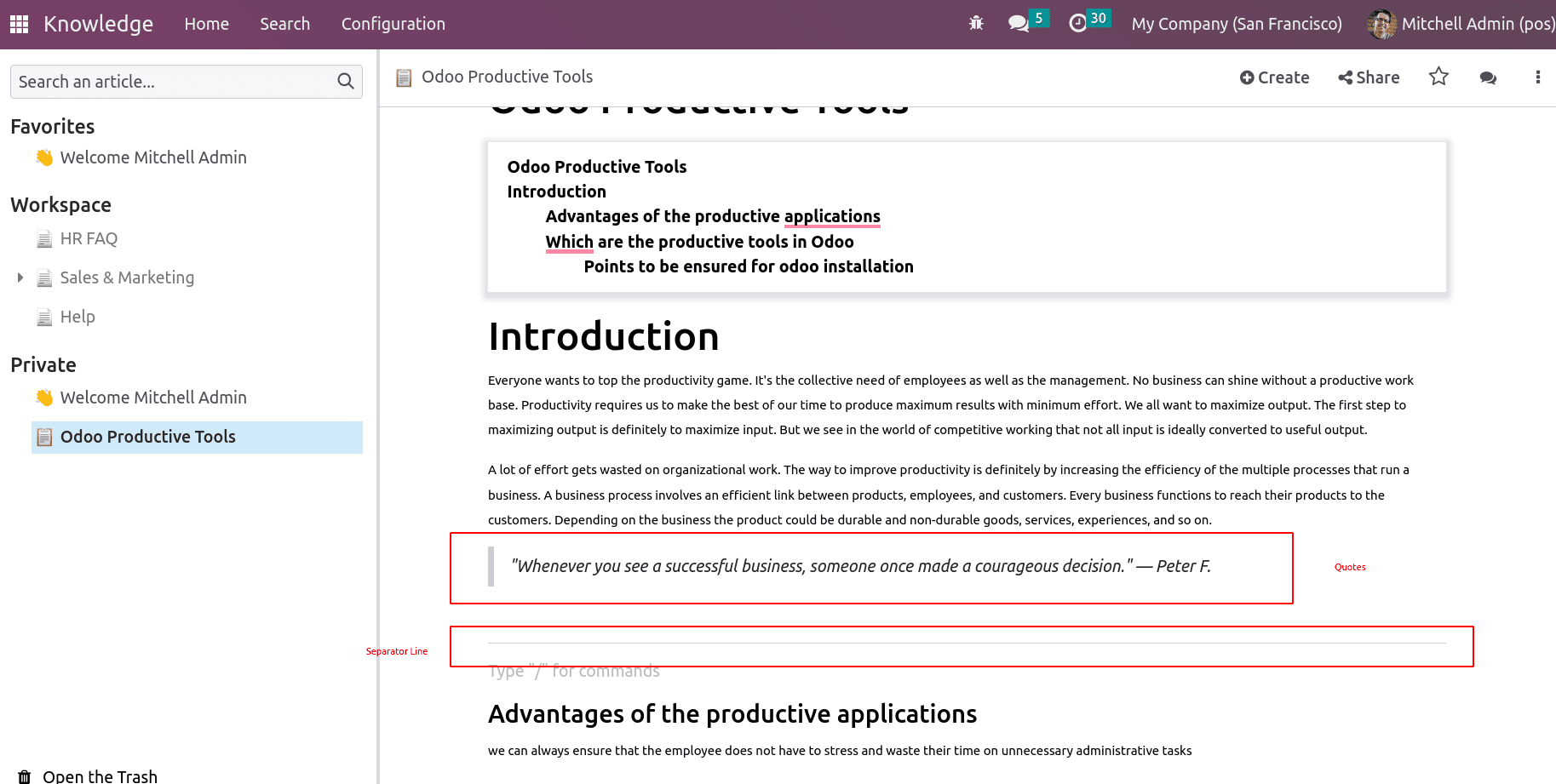This screenshot has height=784, width=1556.
Task: Open the Help article
Action: pyautogui.click(x=78, y=318)
